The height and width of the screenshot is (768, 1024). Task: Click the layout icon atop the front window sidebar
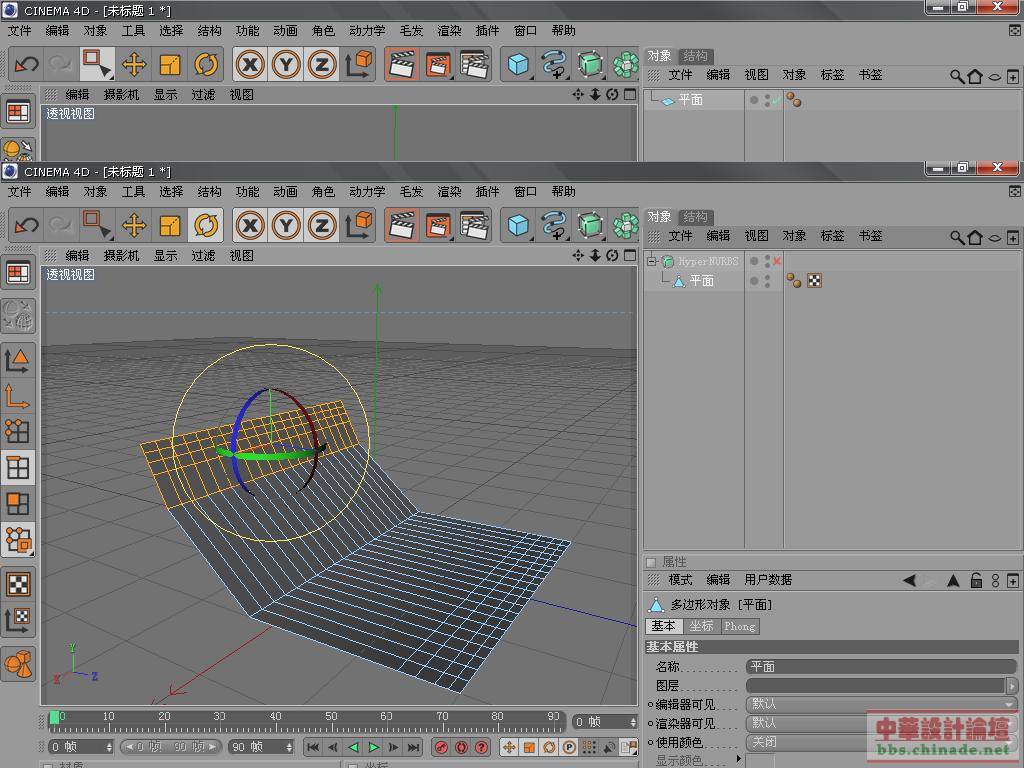coord(18,272)
